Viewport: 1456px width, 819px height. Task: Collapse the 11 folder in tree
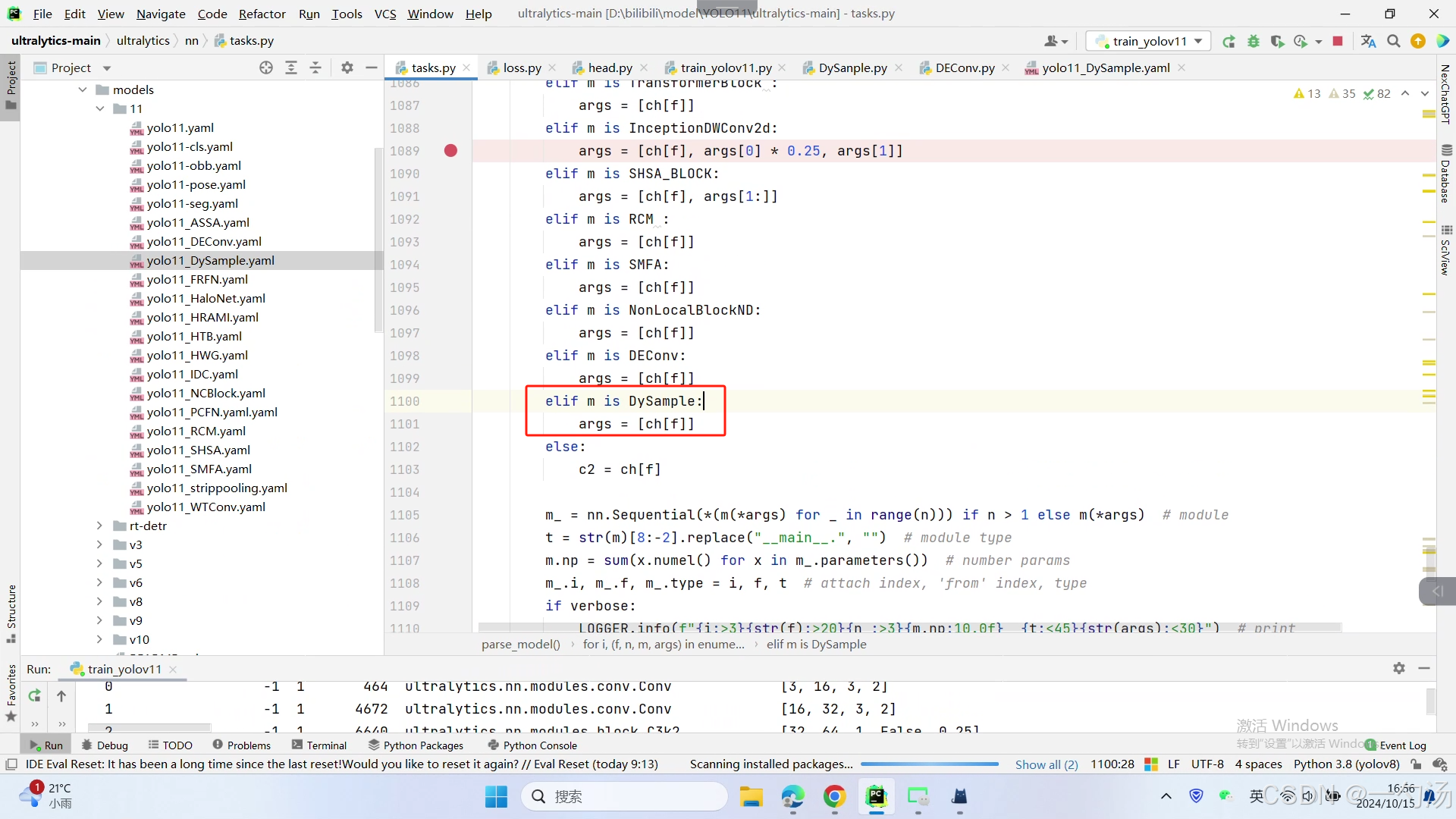tap(99, 108)
